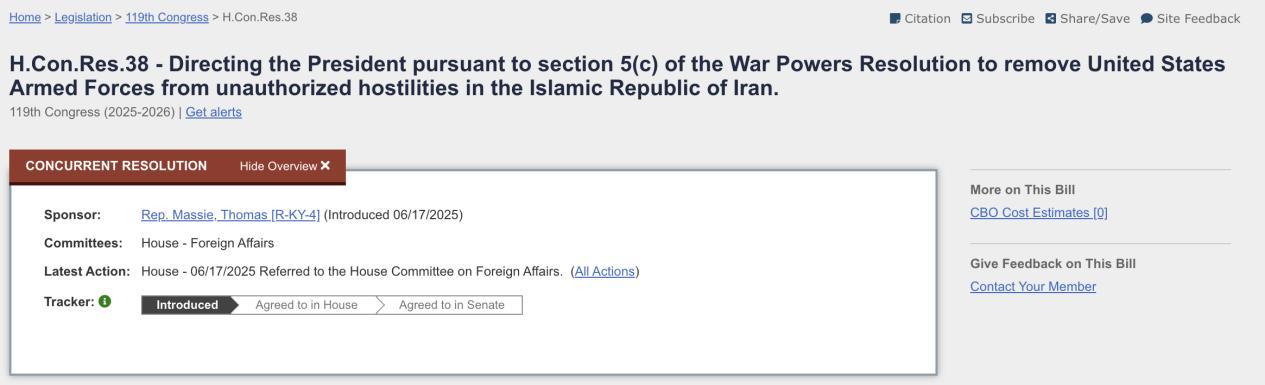Click the Subscribe envelope icon
The image size is (1265, 385).
967,19
